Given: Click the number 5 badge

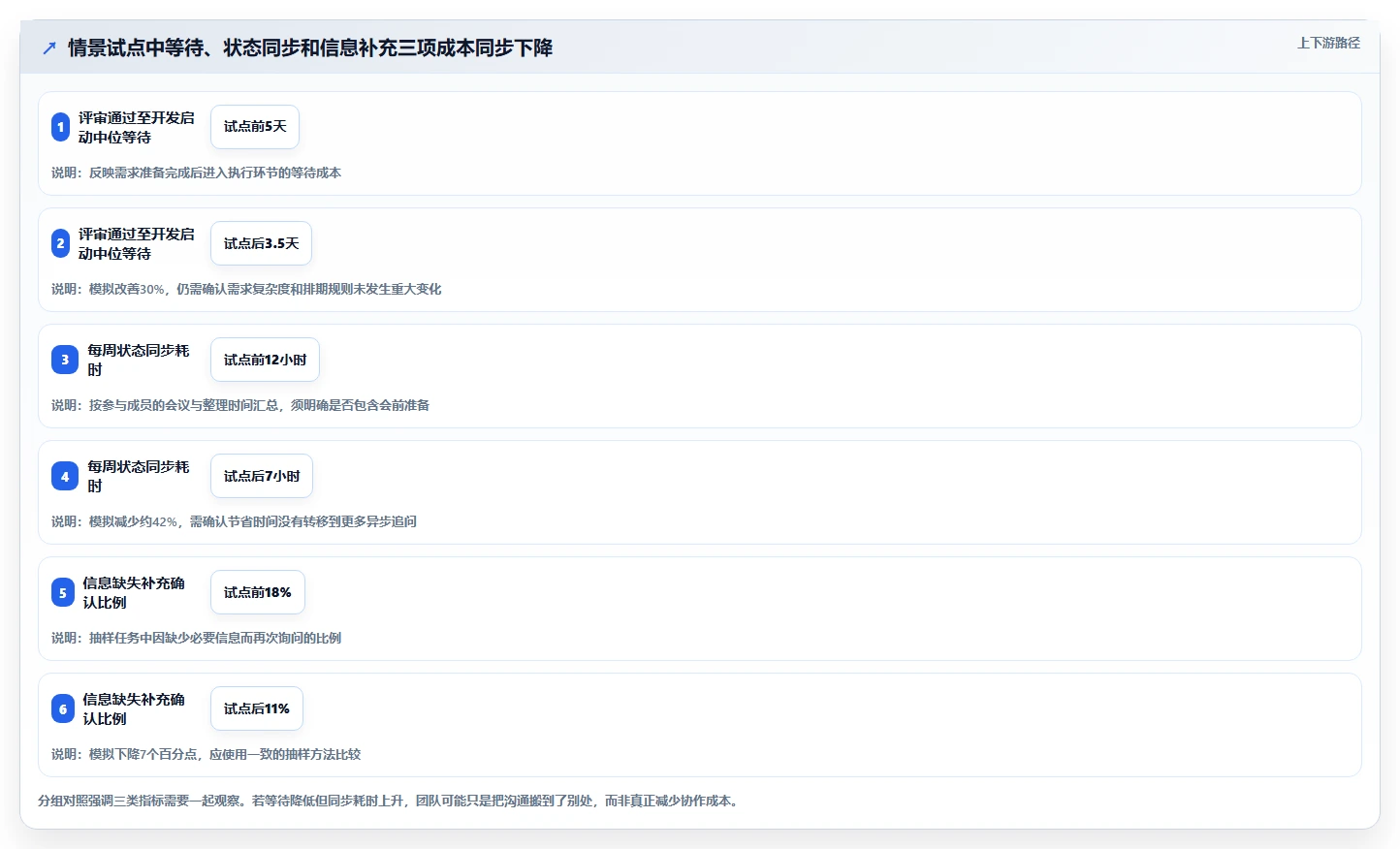Looking at the screenshot, I should coord(63,592).
